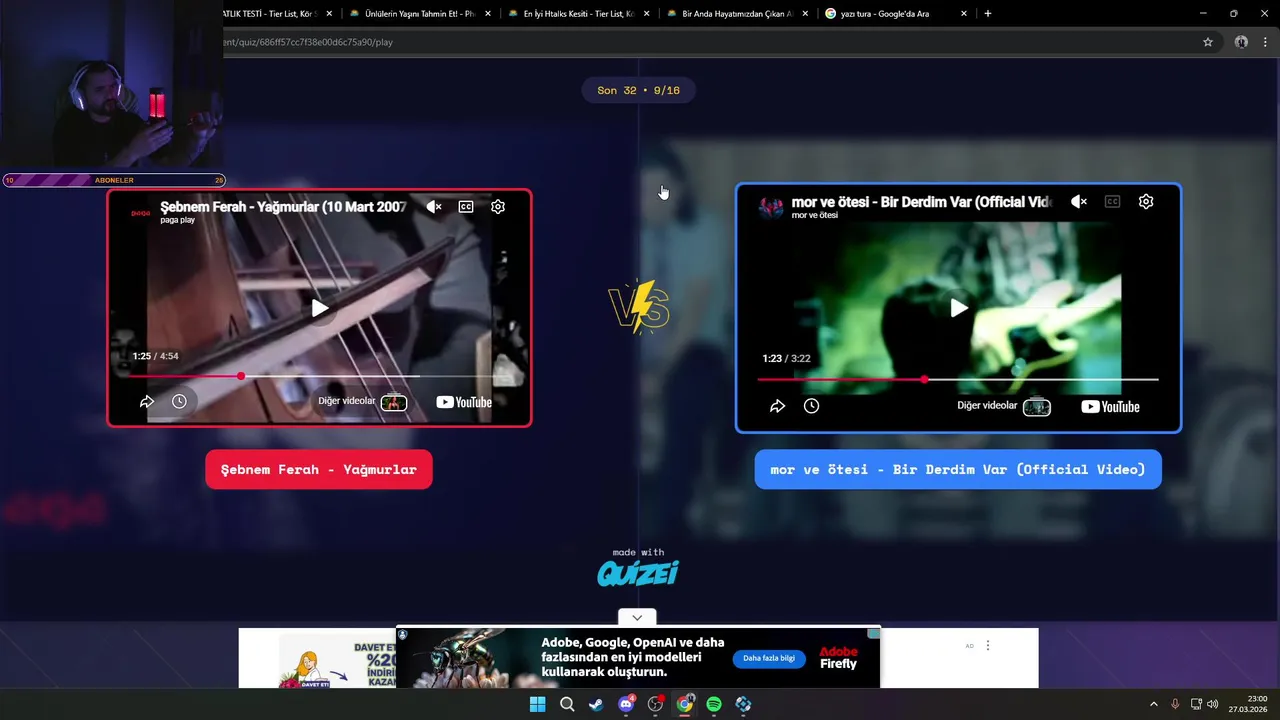
Task: Open the blue diamond taskbar app
Action: [743, 704]
